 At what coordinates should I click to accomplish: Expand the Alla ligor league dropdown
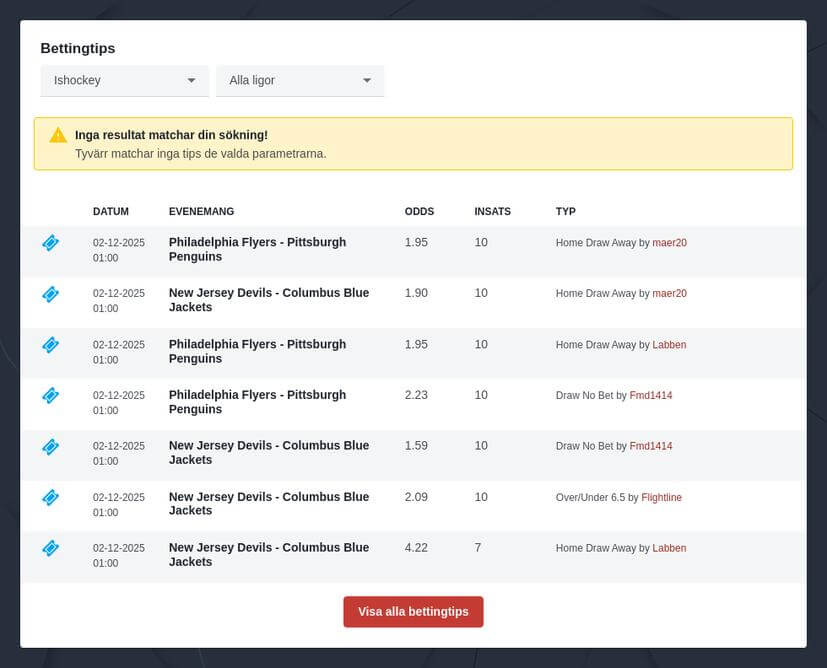coord(300,80)
